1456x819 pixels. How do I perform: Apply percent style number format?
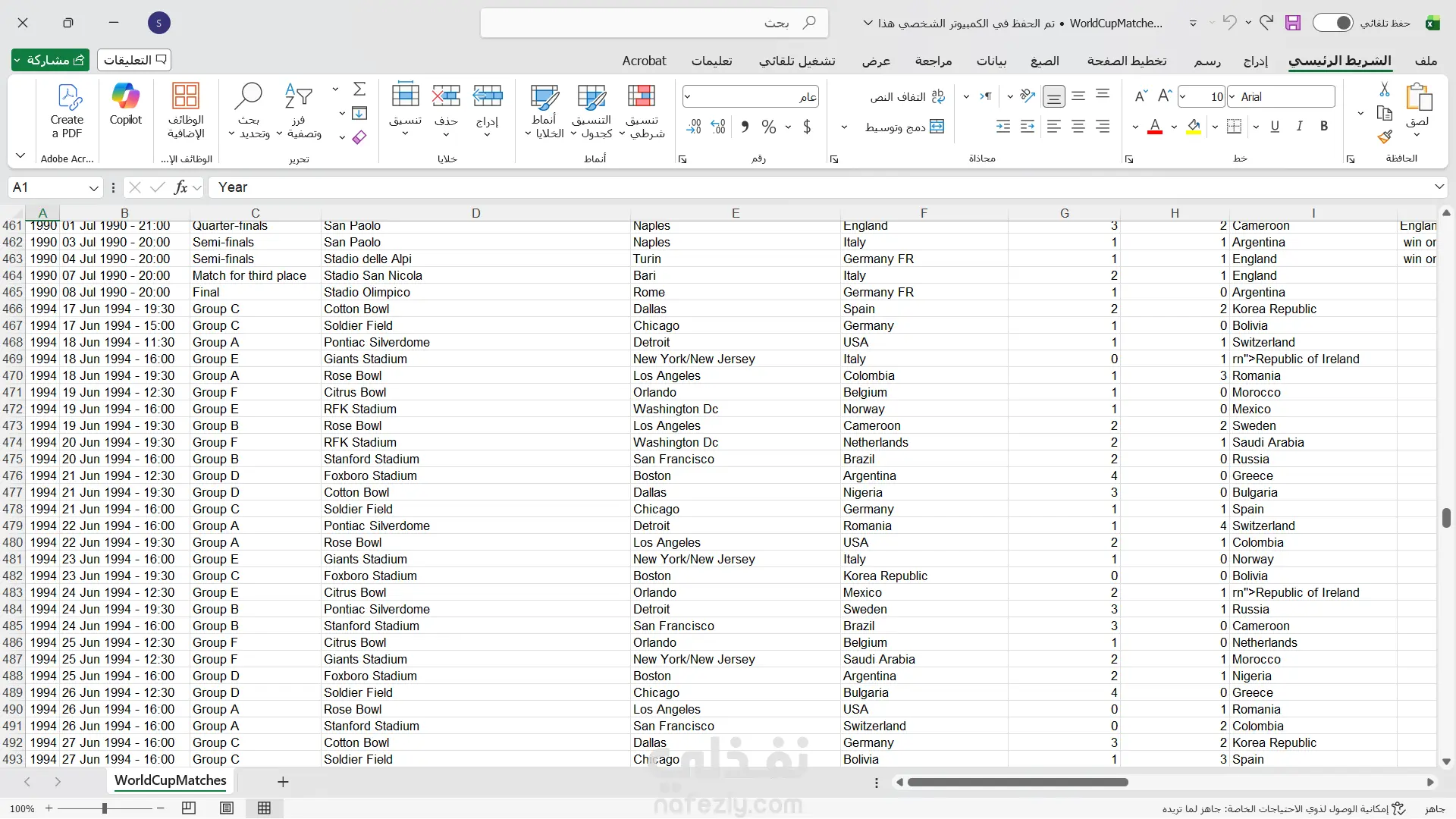coord(768,127)
